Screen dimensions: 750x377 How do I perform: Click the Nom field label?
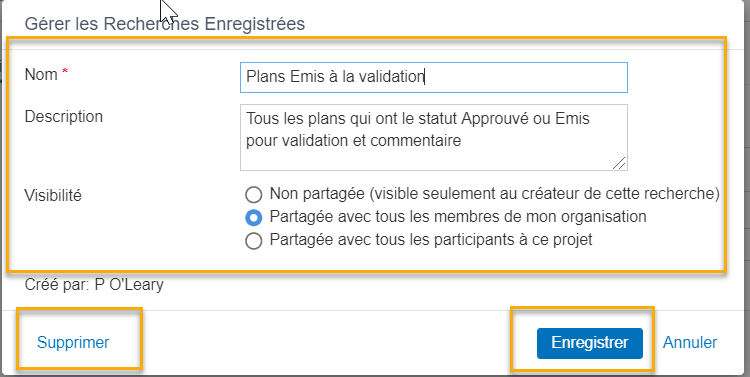point(41,75)
